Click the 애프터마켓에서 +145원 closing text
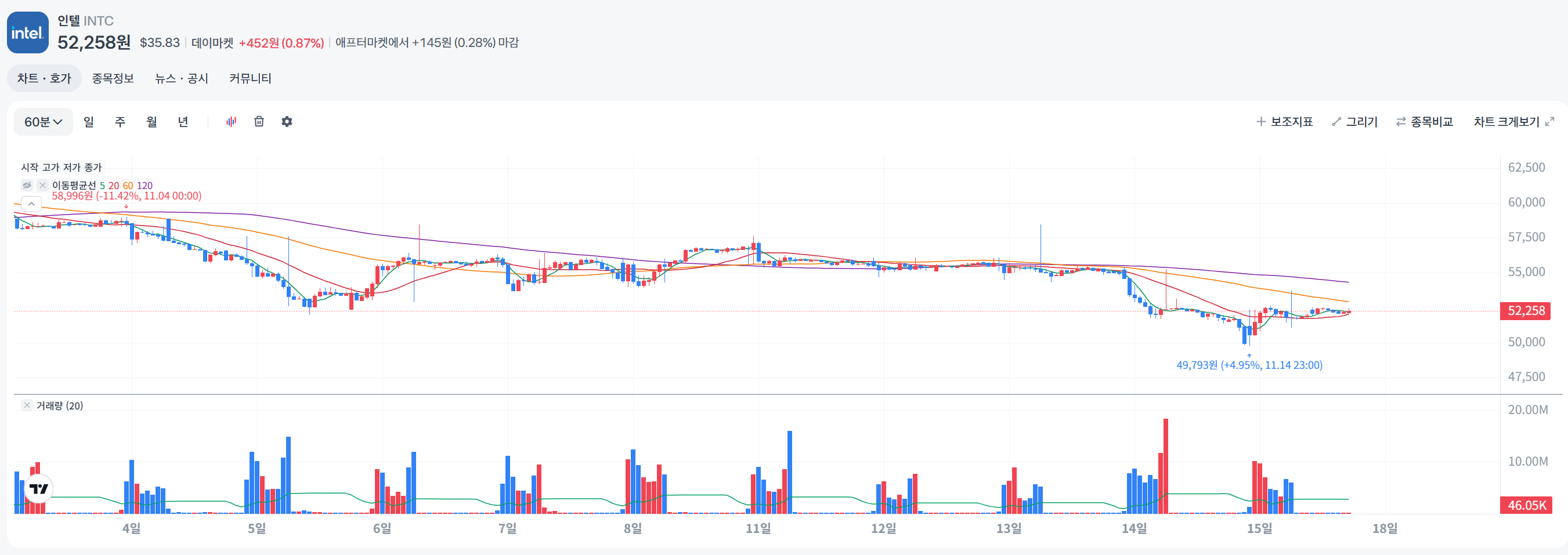The height and width of the screenshot is (555, 1568). coord(427,42)
